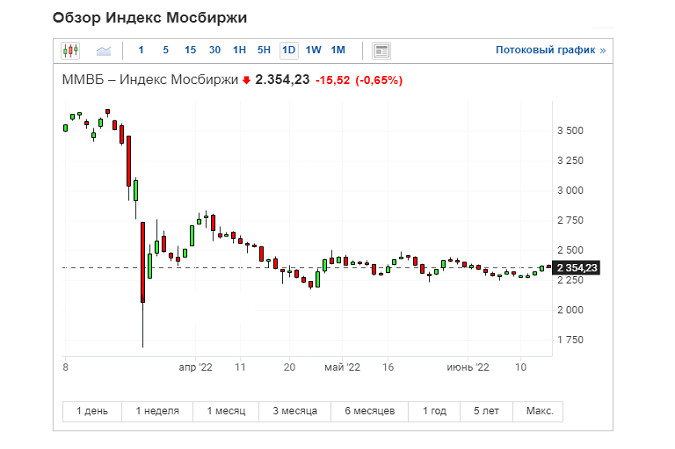The image size is (675, 449).
Task: Set the 1-minute interval
Action: coord(141,50)
